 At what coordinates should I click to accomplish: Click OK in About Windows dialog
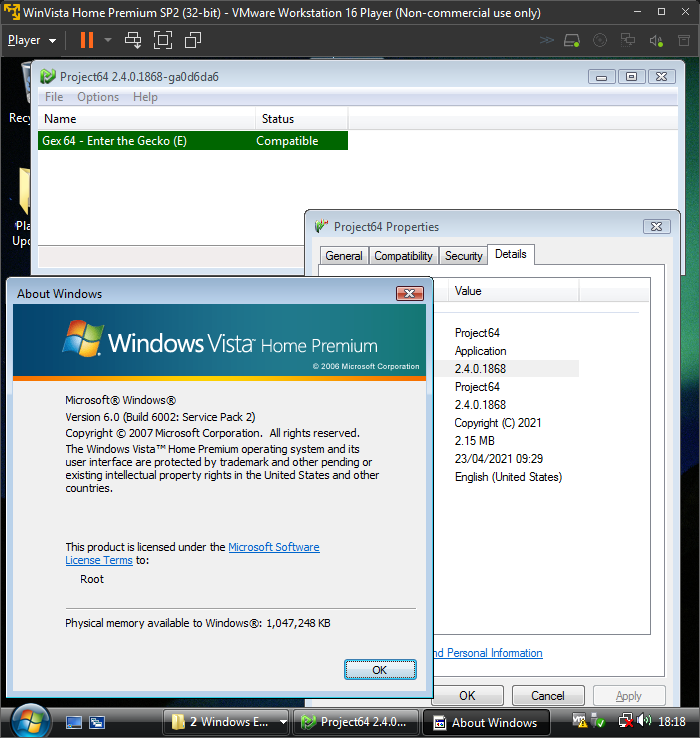point(380,670)
